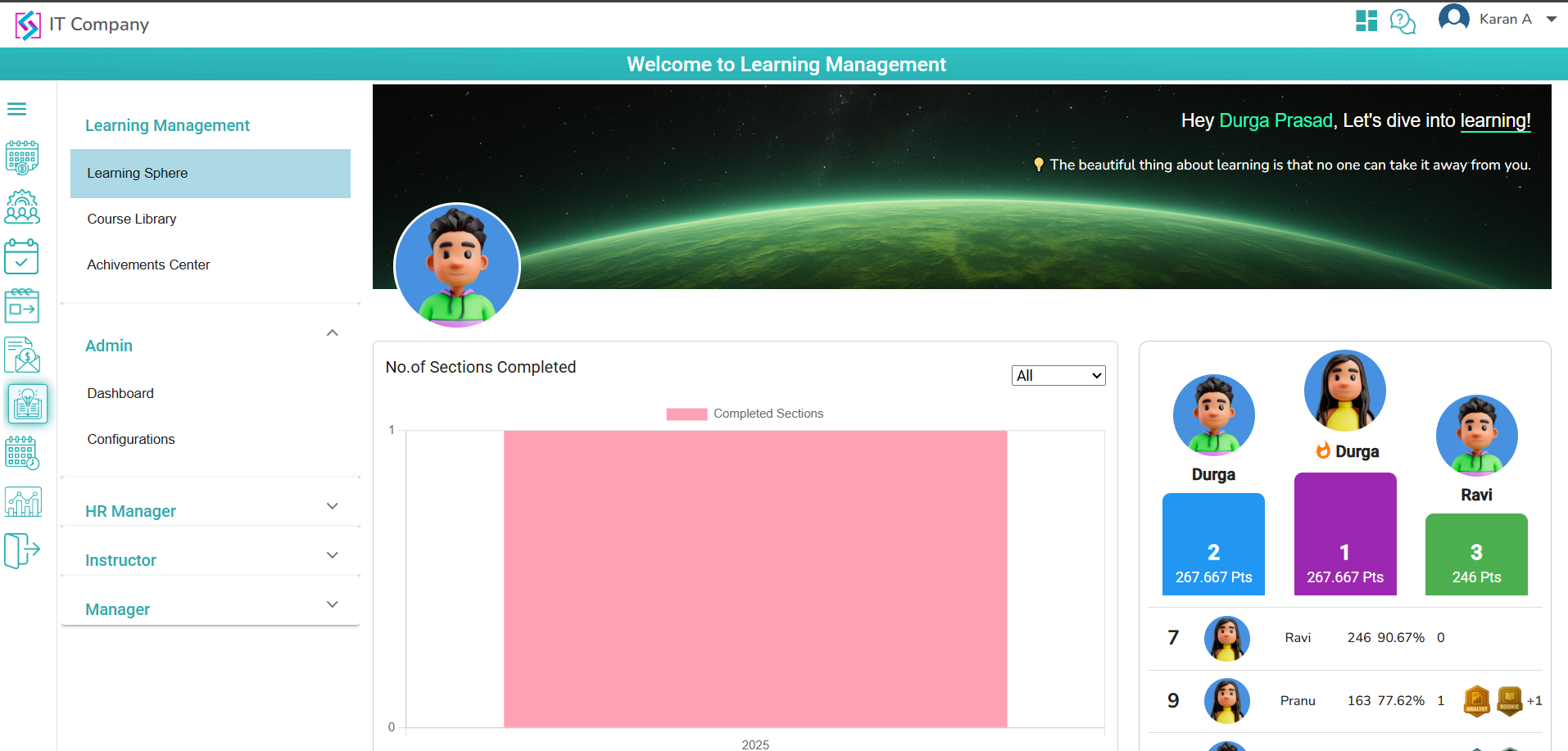Click Durga's avatar on the leaderboard podium

coord(1344,391)
